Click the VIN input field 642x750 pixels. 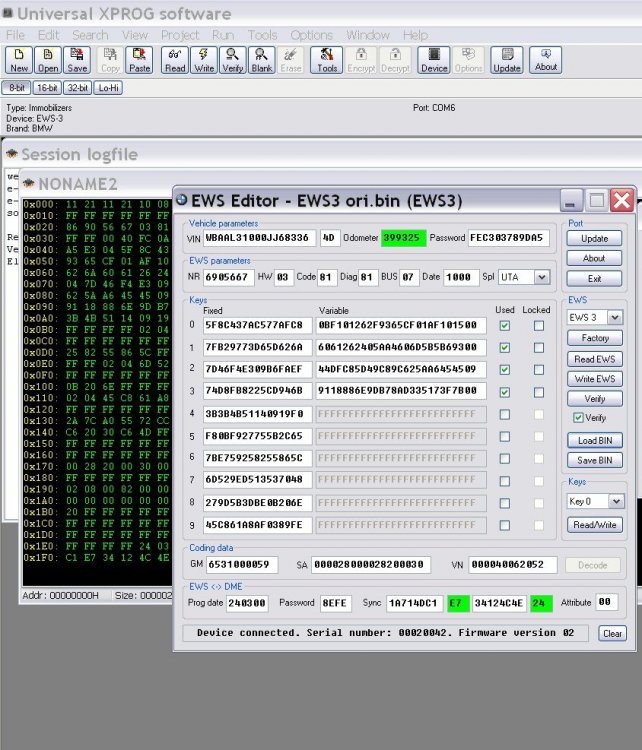point(259,238)
